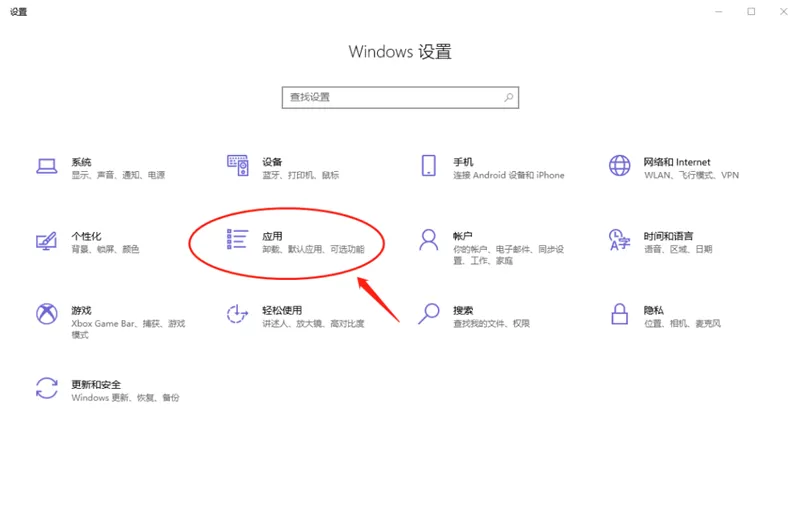The height and width of the screenshot is (513, 800).
Task: Open 隐私 settings title
Action: tap(654, 310)
